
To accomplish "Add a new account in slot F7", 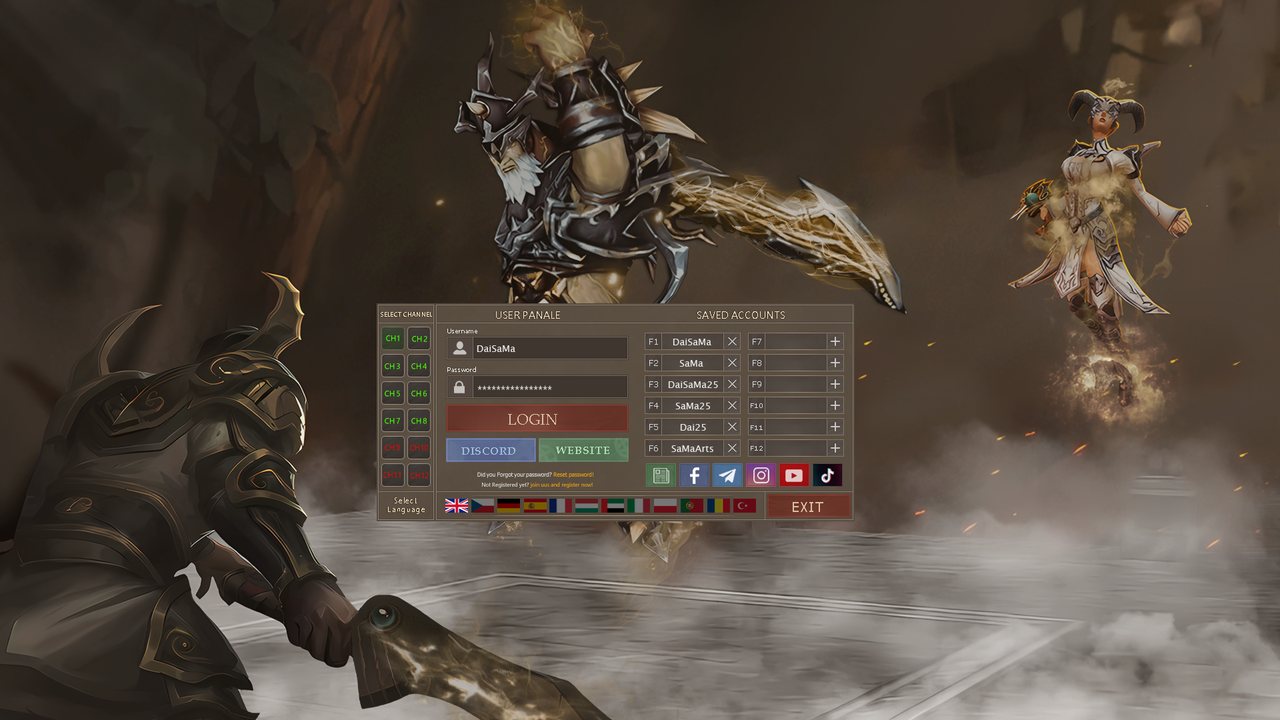I will point(835,341).
